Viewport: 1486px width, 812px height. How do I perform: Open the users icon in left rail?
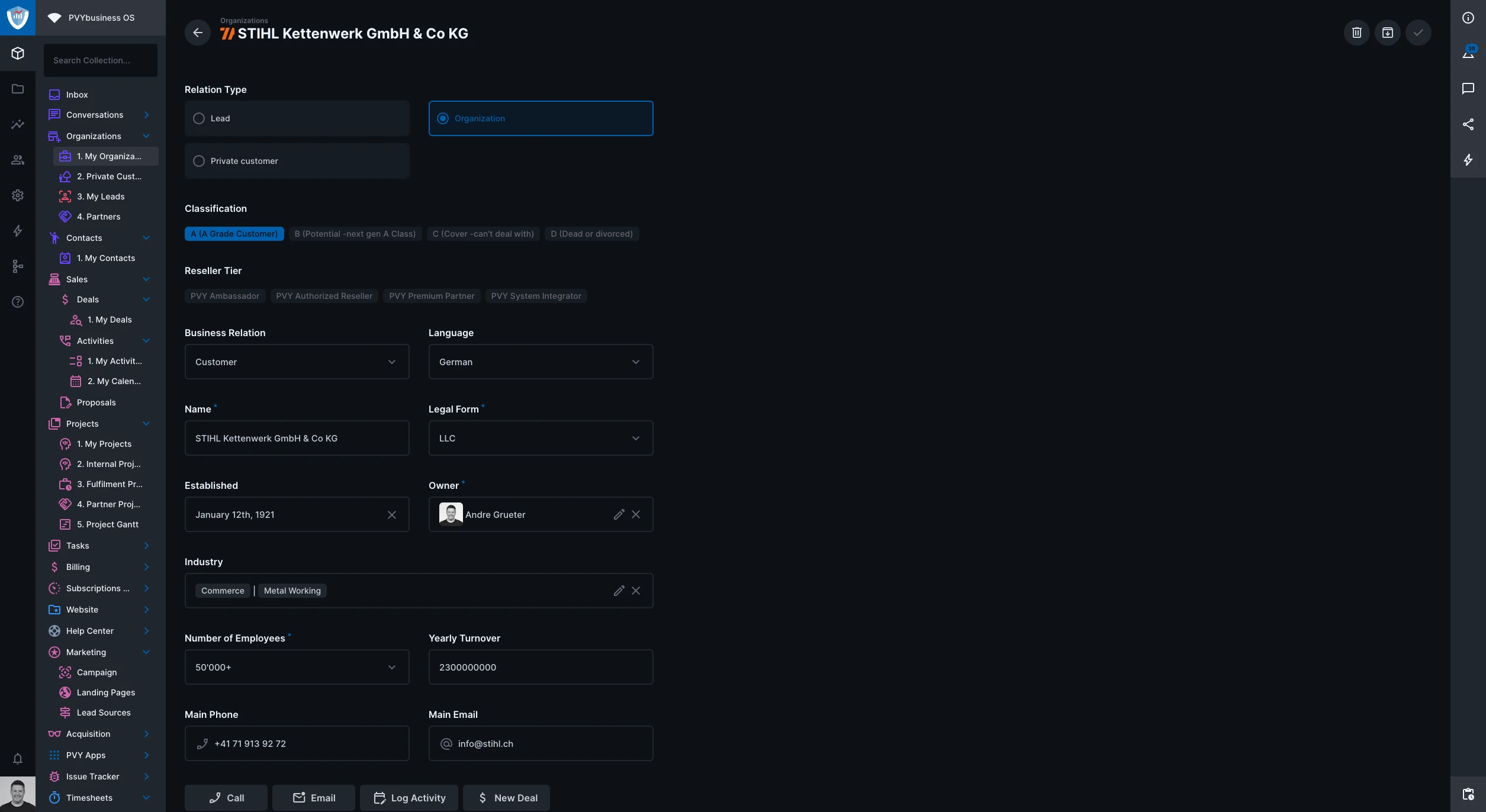tap(18, 160)
